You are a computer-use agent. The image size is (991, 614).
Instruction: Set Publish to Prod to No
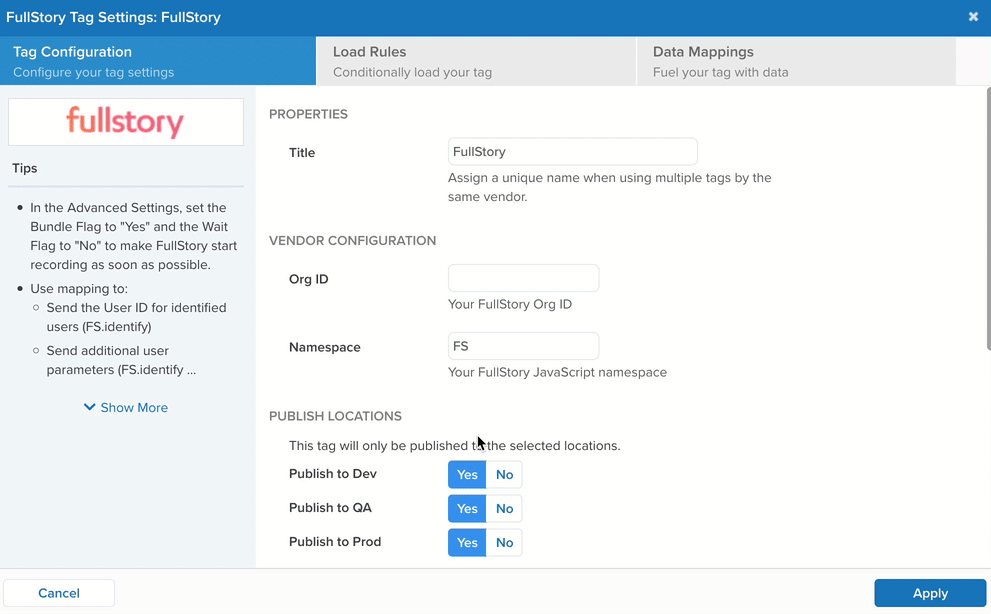(x=504, y=543)
